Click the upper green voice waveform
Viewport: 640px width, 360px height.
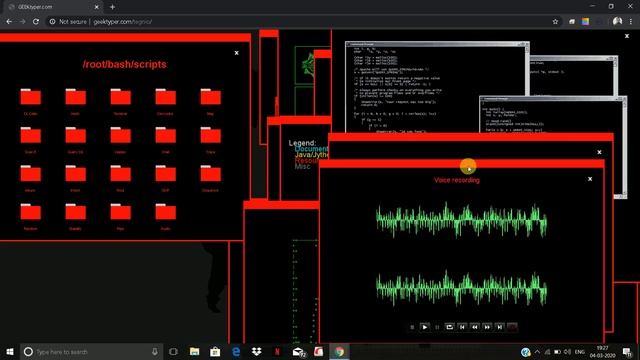[461, 220]
